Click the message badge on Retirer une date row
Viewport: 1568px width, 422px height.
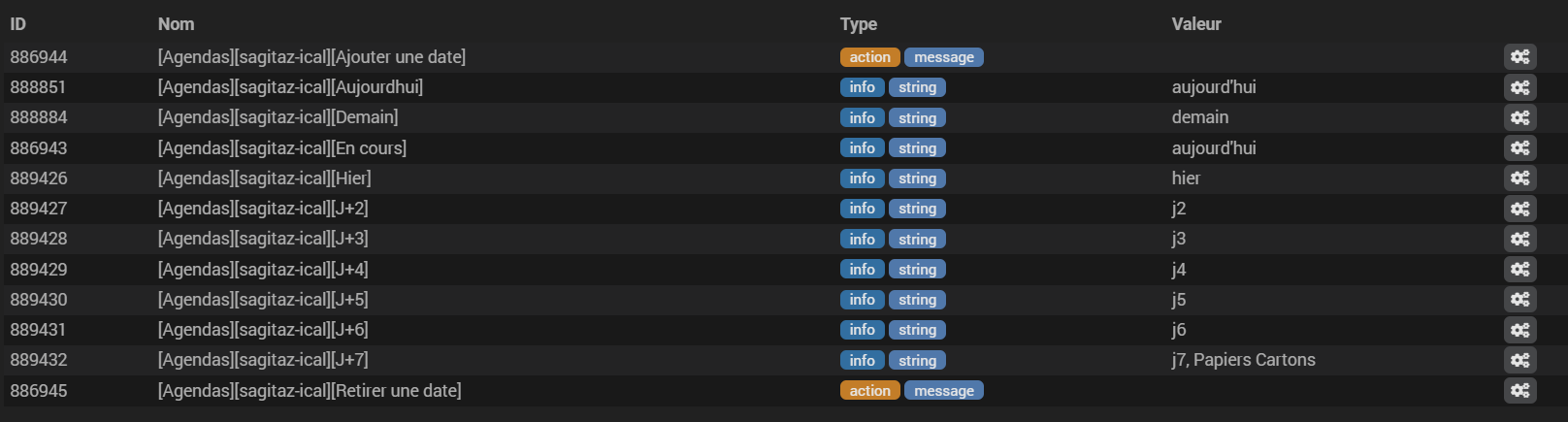tap(944, 391)
